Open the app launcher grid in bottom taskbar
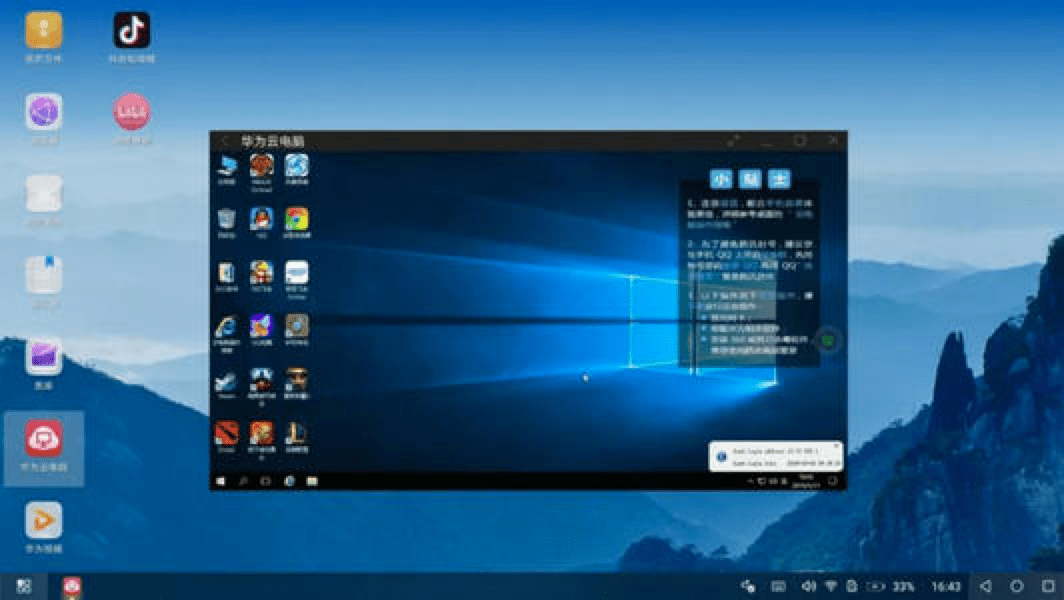Screen dimensions: 1064x600 (24, 586)
